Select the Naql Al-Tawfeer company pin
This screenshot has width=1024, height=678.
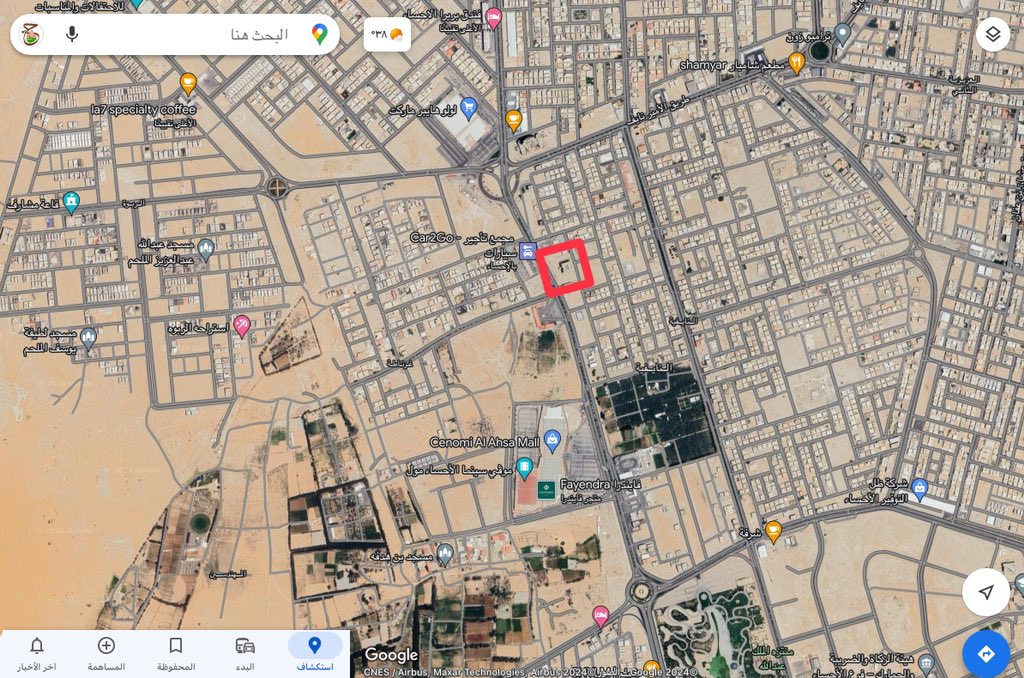coord(920,489)
